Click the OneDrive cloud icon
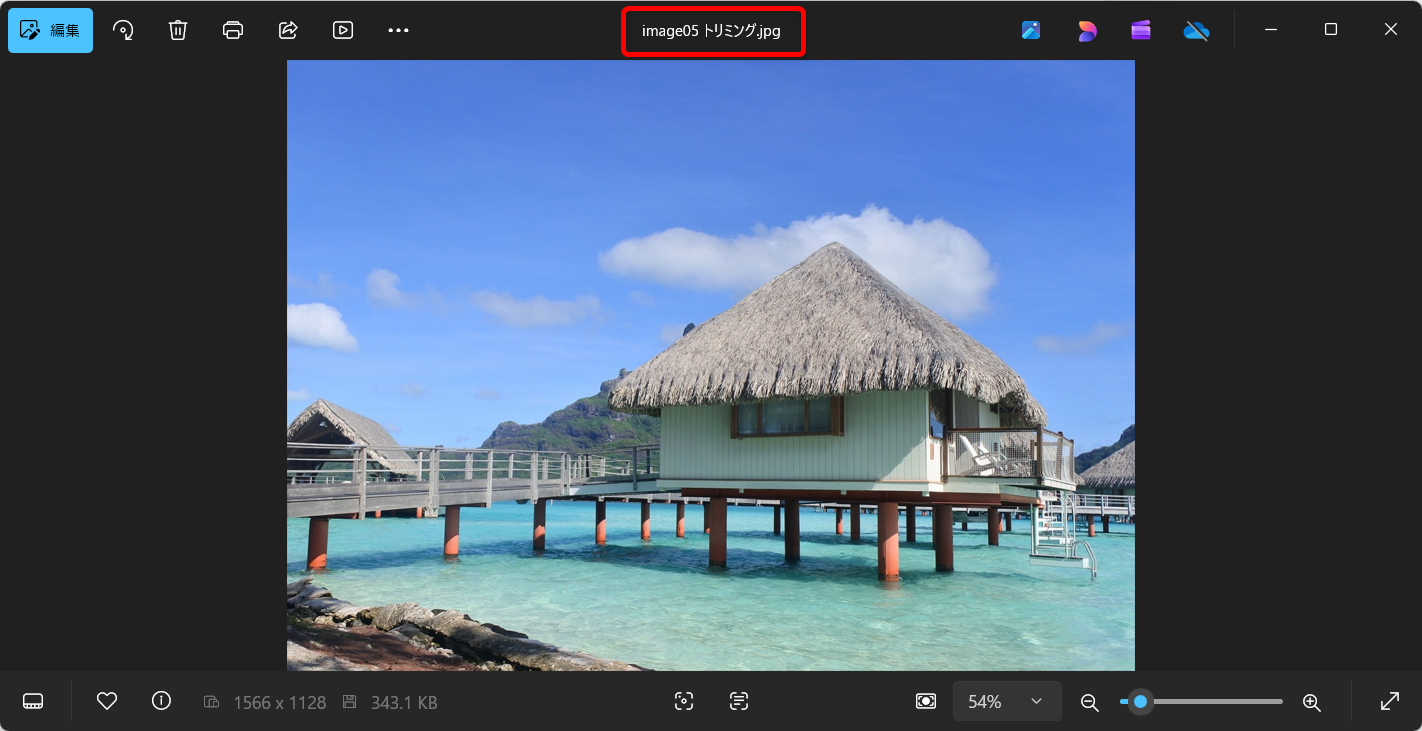Viewport: 1422px width, 731px height. pos(1196,30)
